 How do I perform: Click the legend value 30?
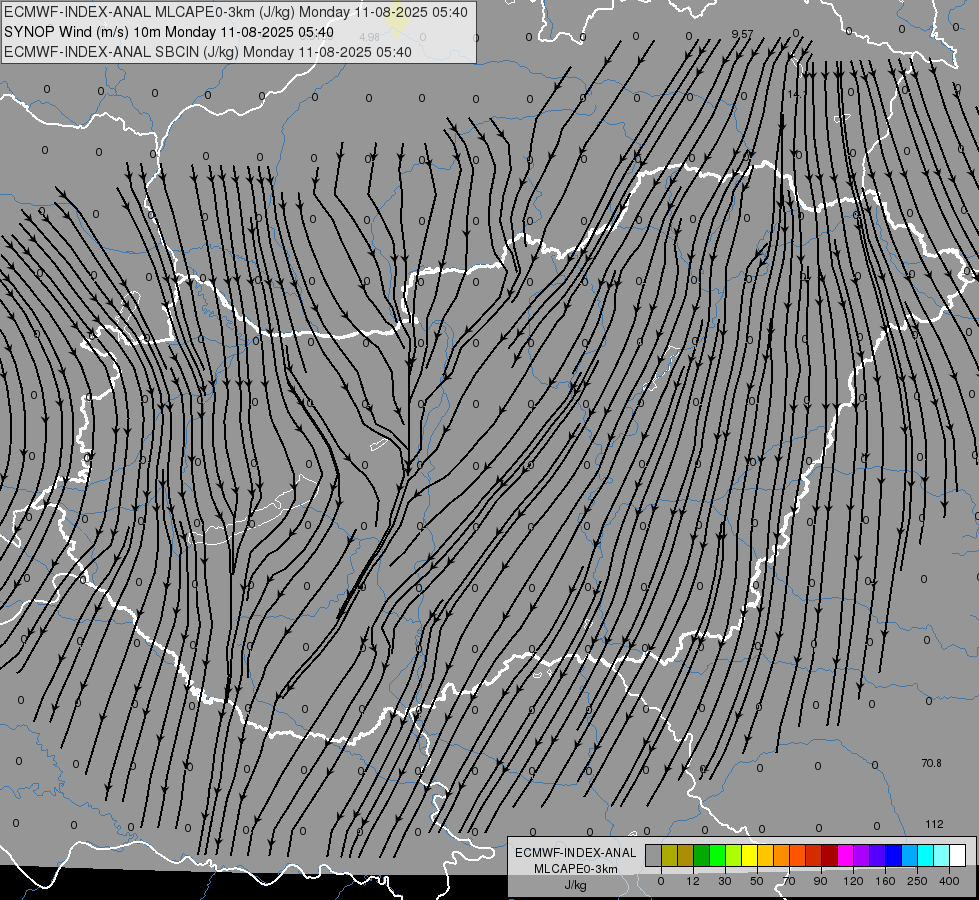click(725, 881)
